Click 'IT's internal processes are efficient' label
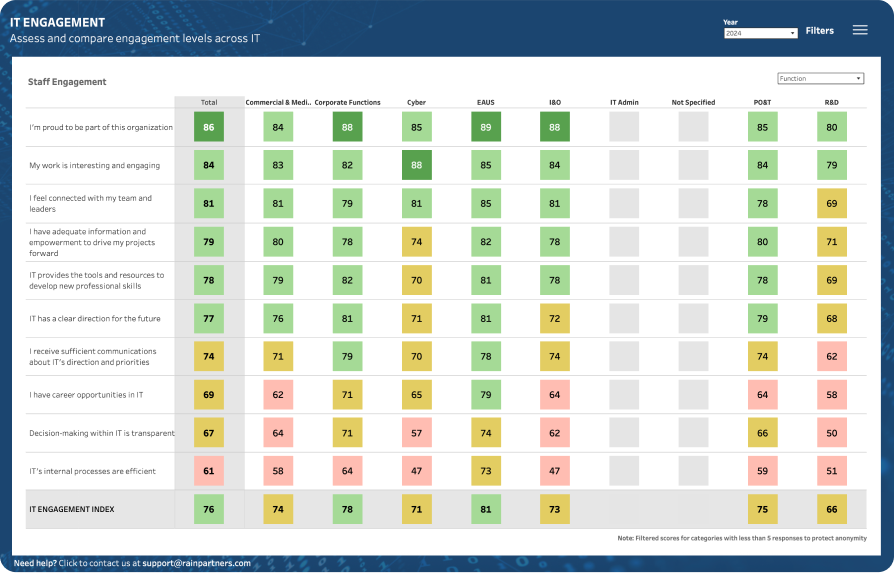 (x=92, y=472)
